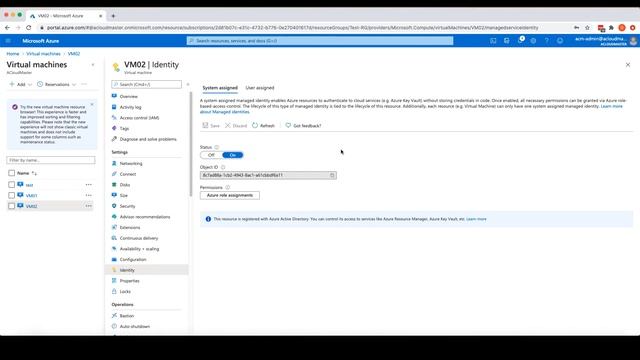The image size is (640, 360).
Task: Focus the resource menu search box
Action: click(147, 84)
